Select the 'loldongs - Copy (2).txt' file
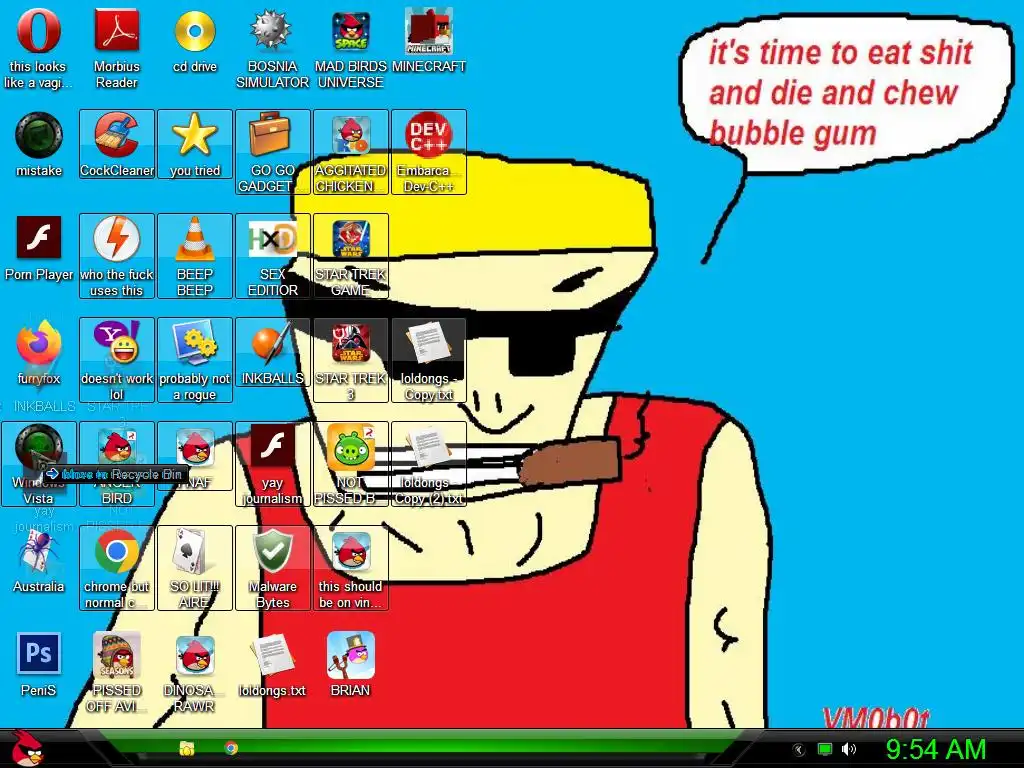The image size is (1024, 768). click(428, 463)
